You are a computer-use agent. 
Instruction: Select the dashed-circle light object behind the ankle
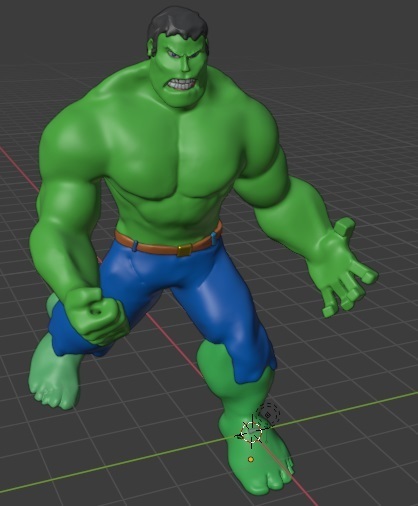268,415
